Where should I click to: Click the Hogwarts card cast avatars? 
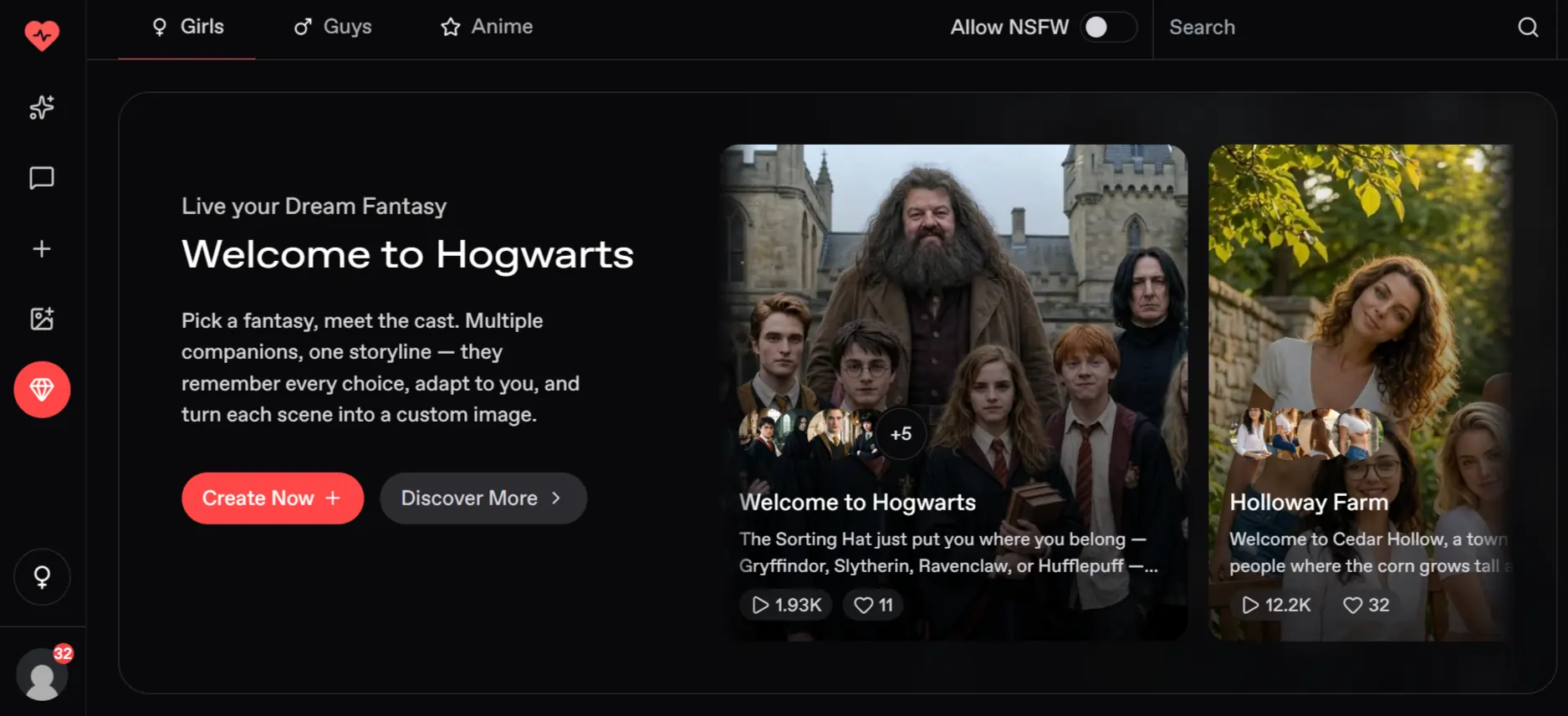tap(808, 434)
